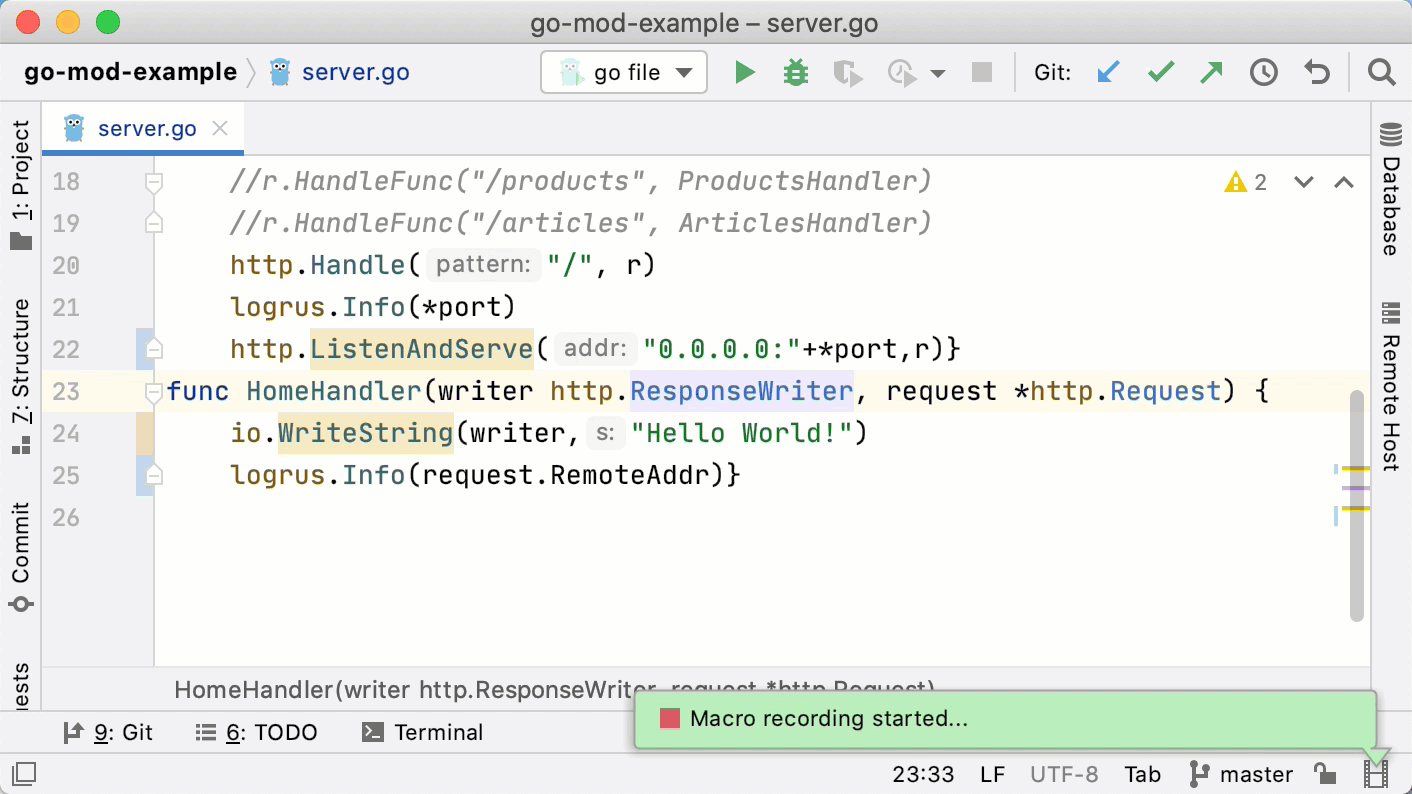The image size is (1412, 794).
Task: Open the go file run configuration dropdown
Action: [x=624, y=73]
